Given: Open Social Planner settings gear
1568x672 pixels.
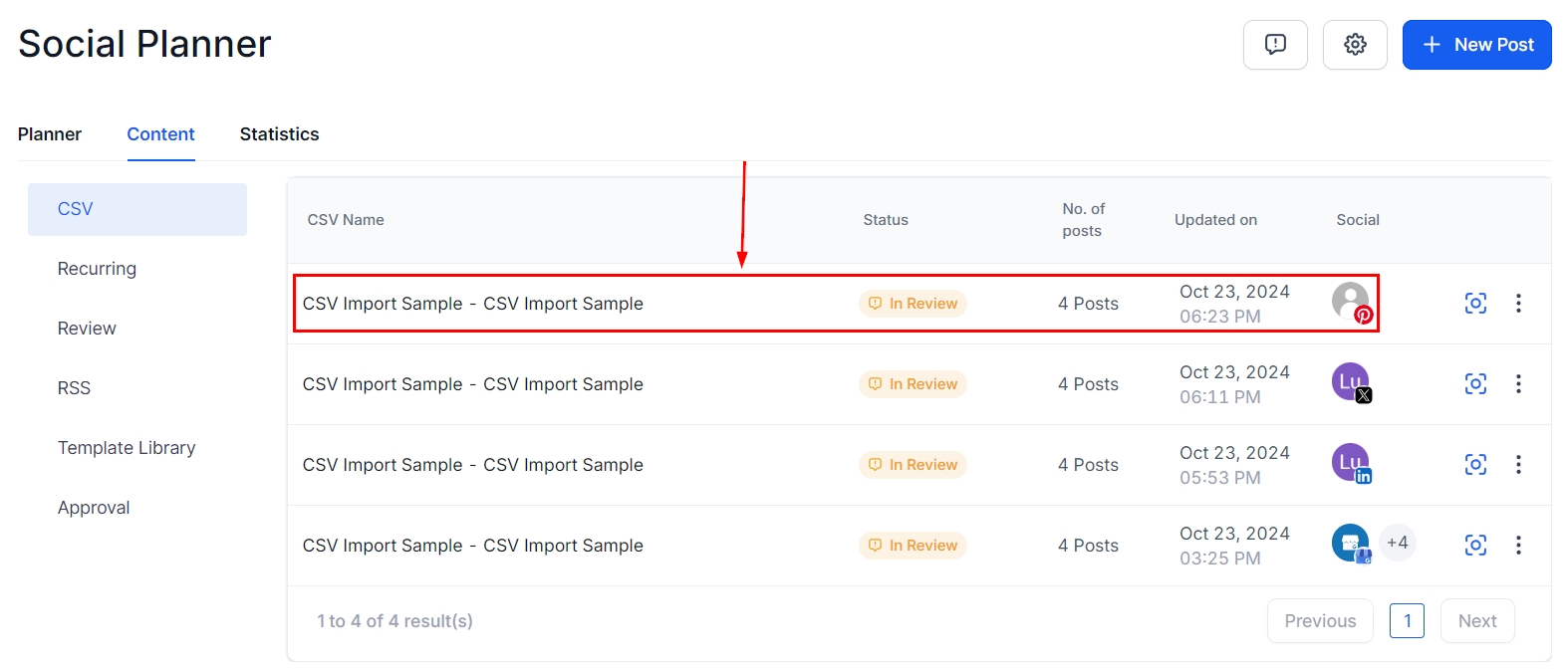Looking at the screenshot, I should tap(1355, 45).
